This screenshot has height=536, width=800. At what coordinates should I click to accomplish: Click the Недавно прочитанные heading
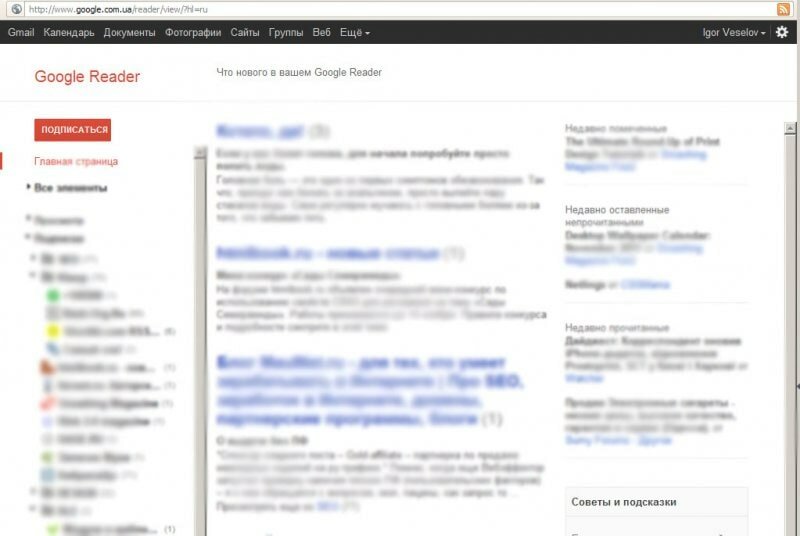tap(617, 327)
